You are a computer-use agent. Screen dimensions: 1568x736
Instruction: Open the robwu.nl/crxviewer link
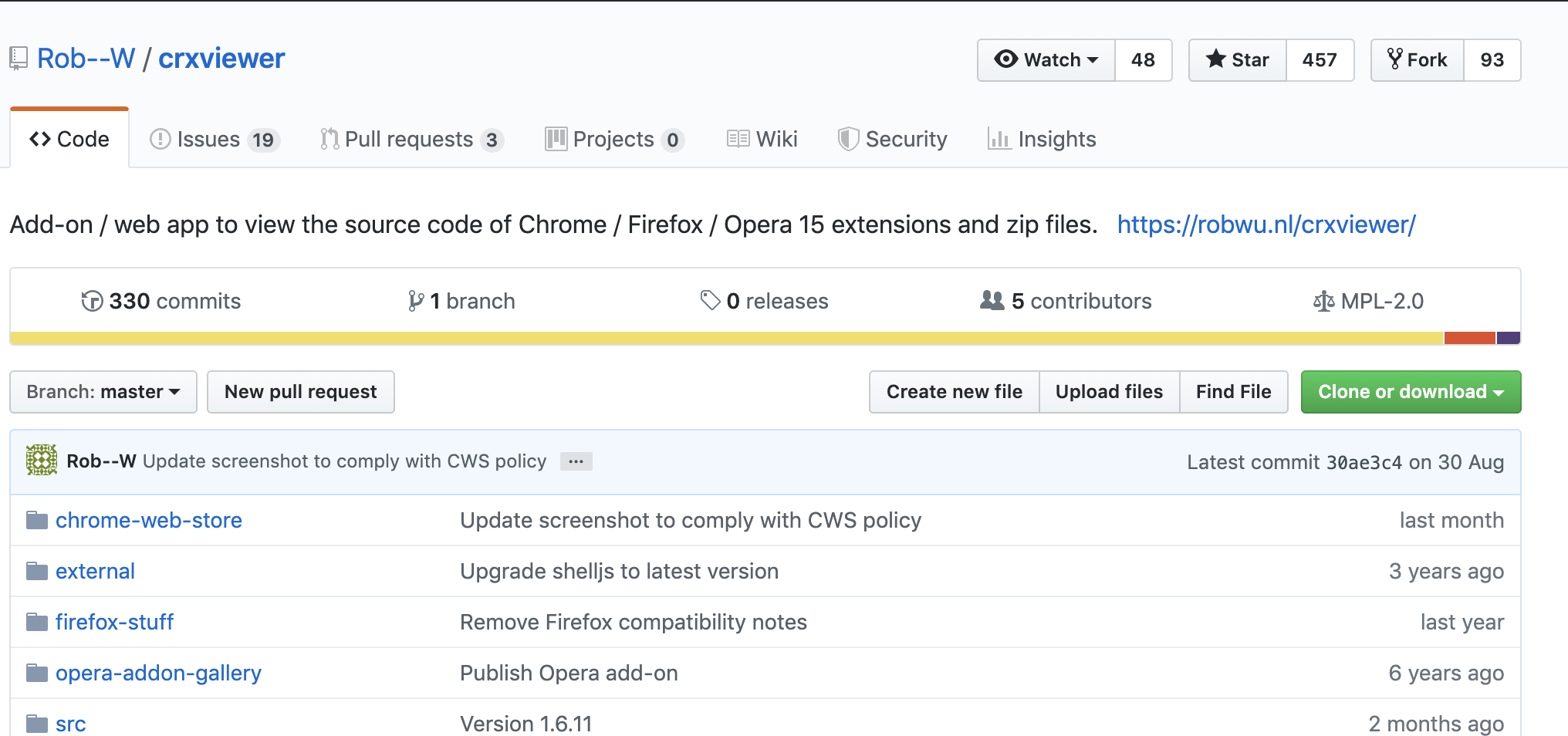1266,225
